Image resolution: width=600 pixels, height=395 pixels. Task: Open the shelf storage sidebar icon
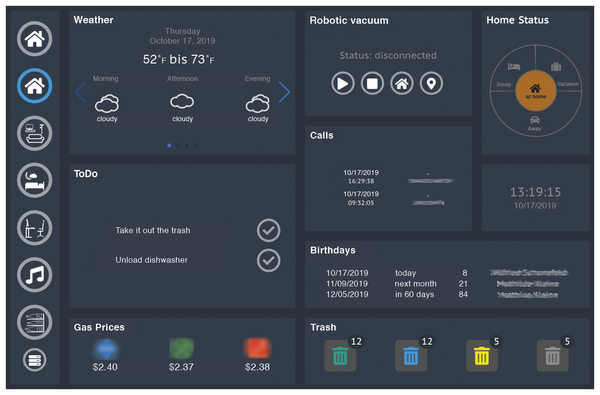(x=35, y=322)
